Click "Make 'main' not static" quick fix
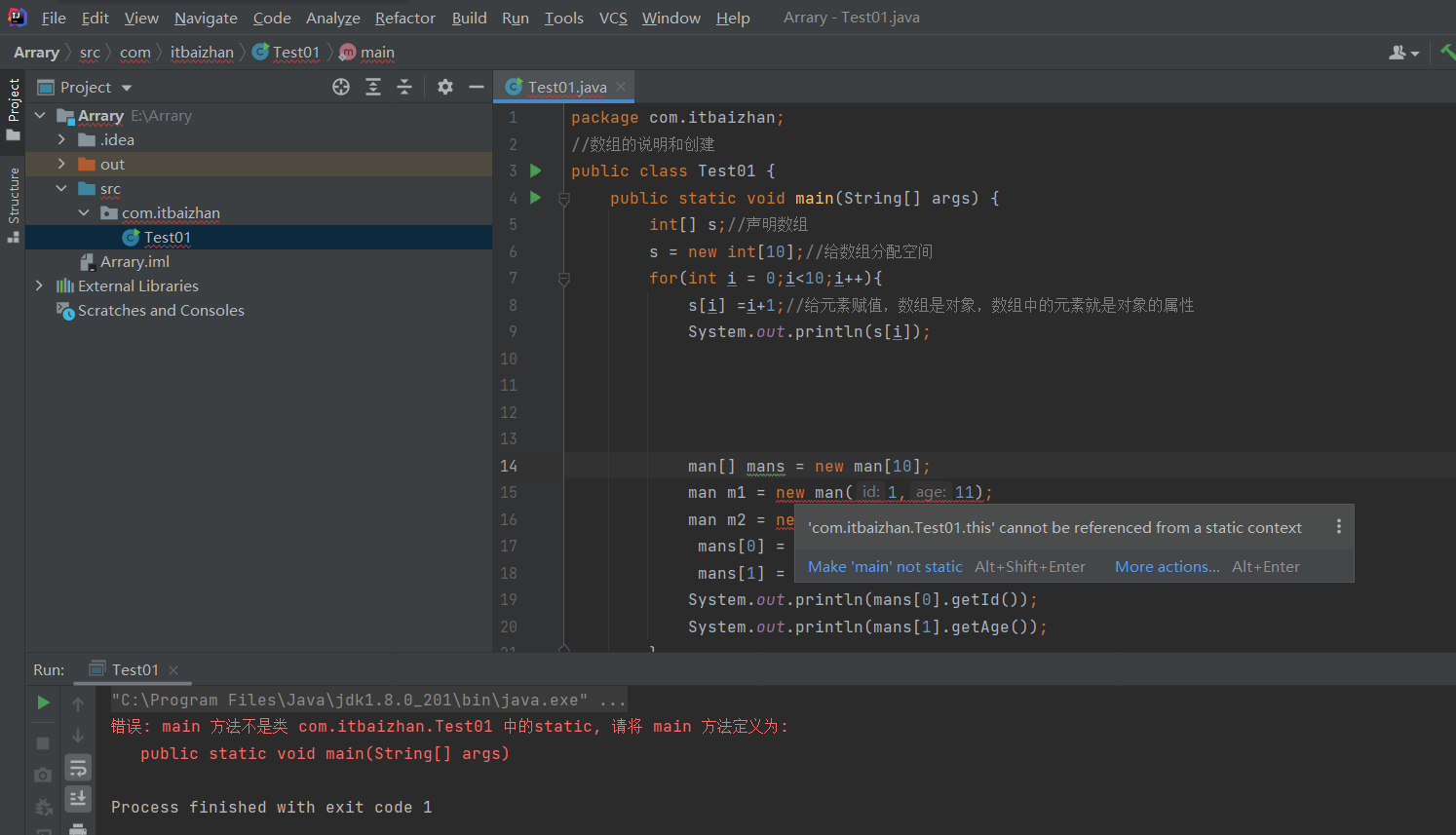 point(885,566)
